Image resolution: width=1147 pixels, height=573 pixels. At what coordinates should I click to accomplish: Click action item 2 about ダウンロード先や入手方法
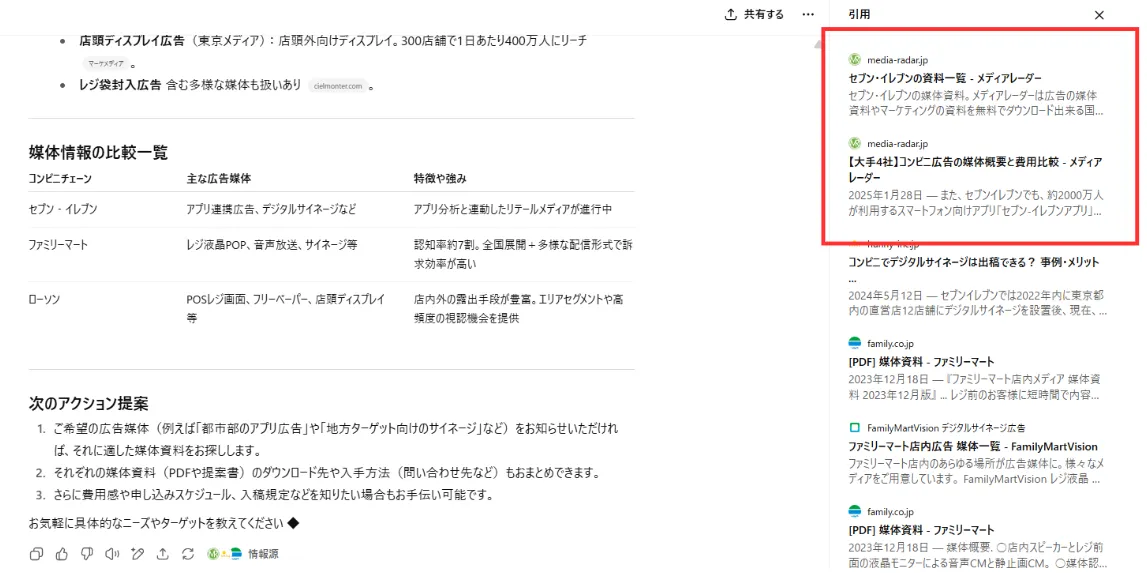[326, 472]
